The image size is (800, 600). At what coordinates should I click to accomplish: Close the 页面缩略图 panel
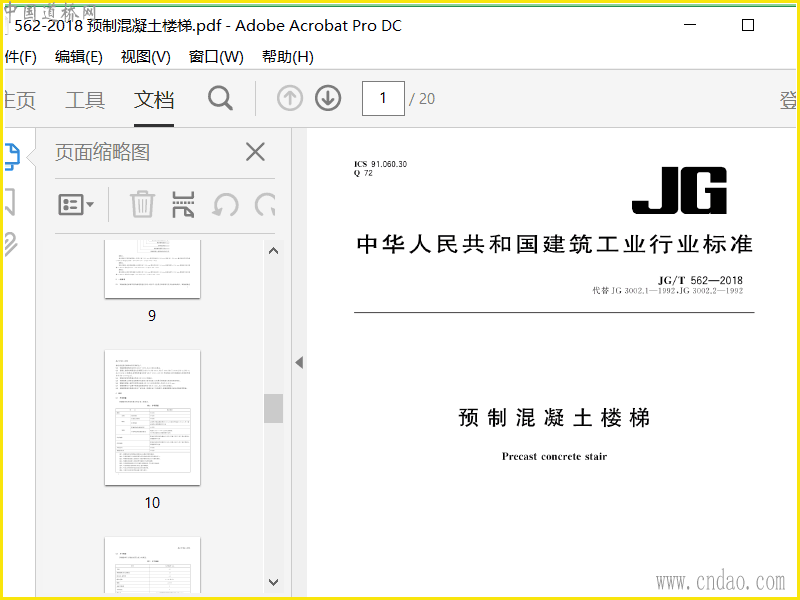[255, 152]
